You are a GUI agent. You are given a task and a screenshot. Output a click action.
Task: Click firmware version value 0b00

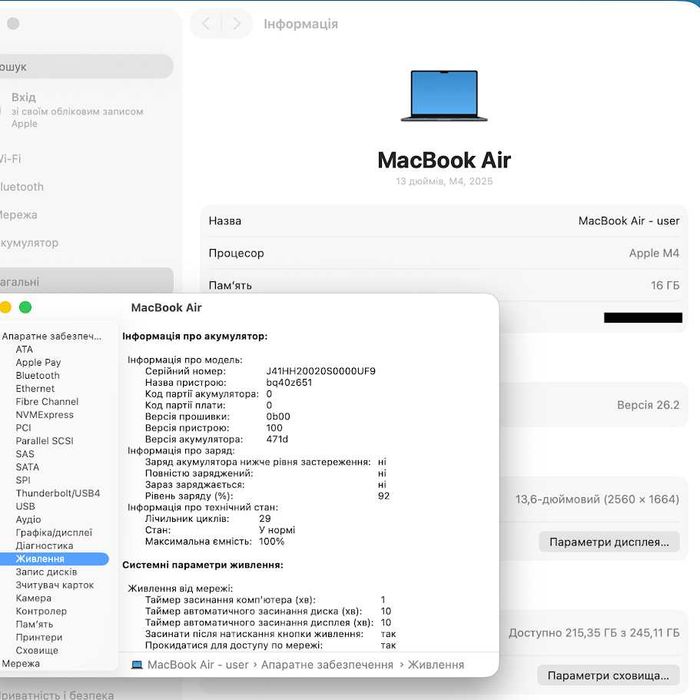point(278,417)
